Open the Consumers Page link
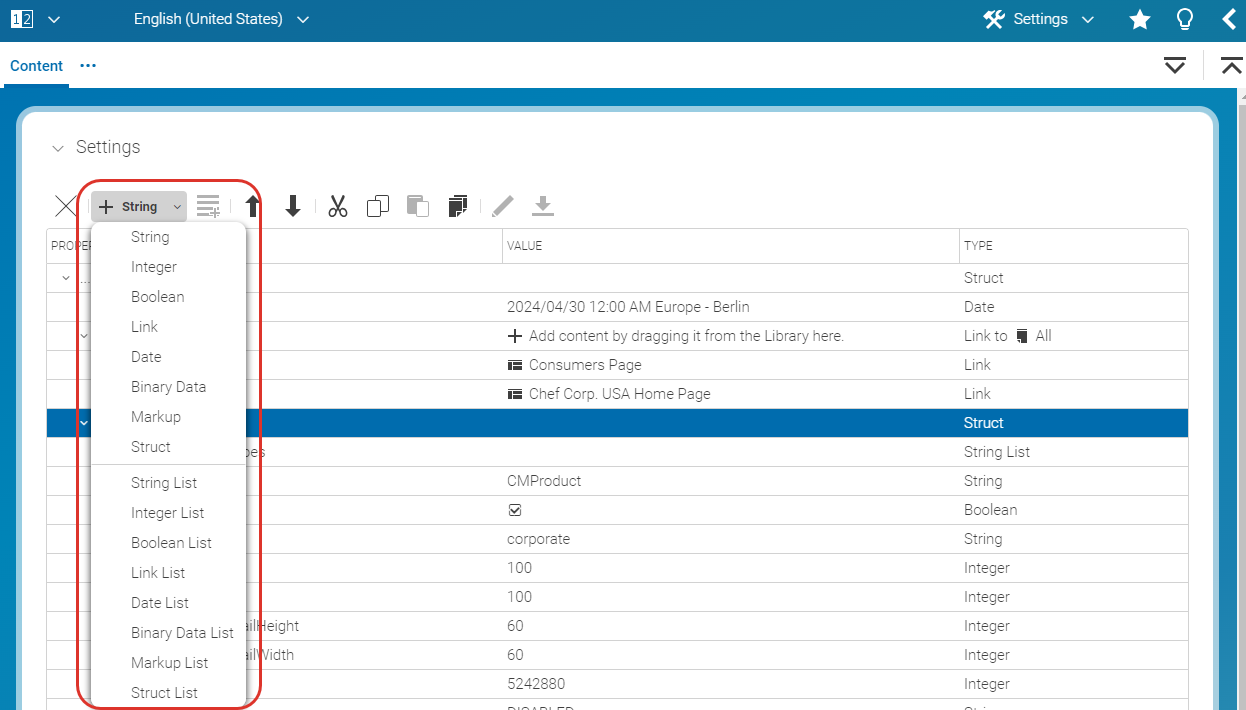The height and width of the screenshot is (710, 1246). click(585, 365)
